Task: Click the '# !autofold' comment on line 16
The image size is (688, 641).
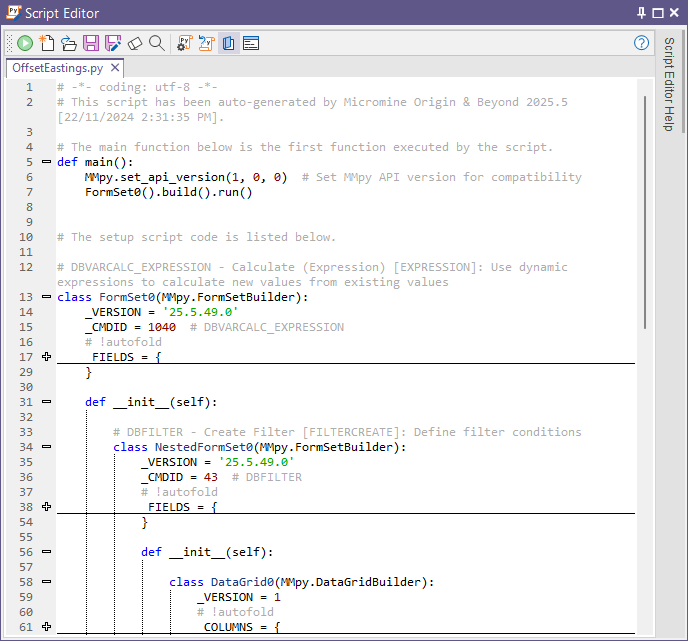Action: pyautogui.click(x=123, y=342)
